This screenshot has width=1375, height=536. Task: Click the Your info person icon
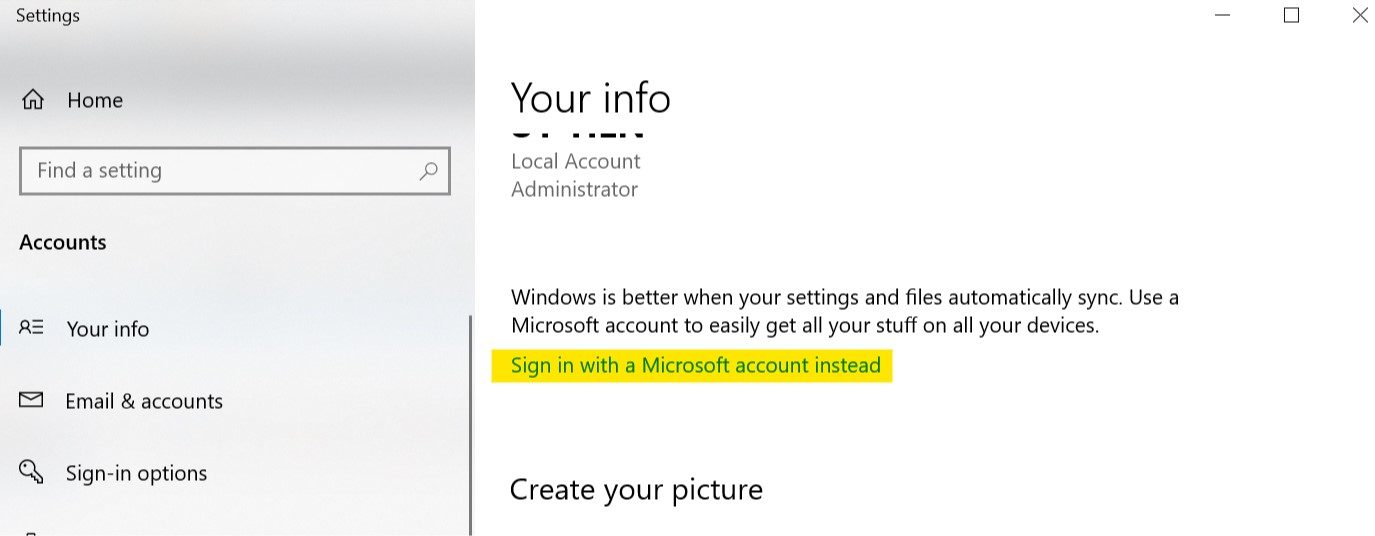(31, 328)
